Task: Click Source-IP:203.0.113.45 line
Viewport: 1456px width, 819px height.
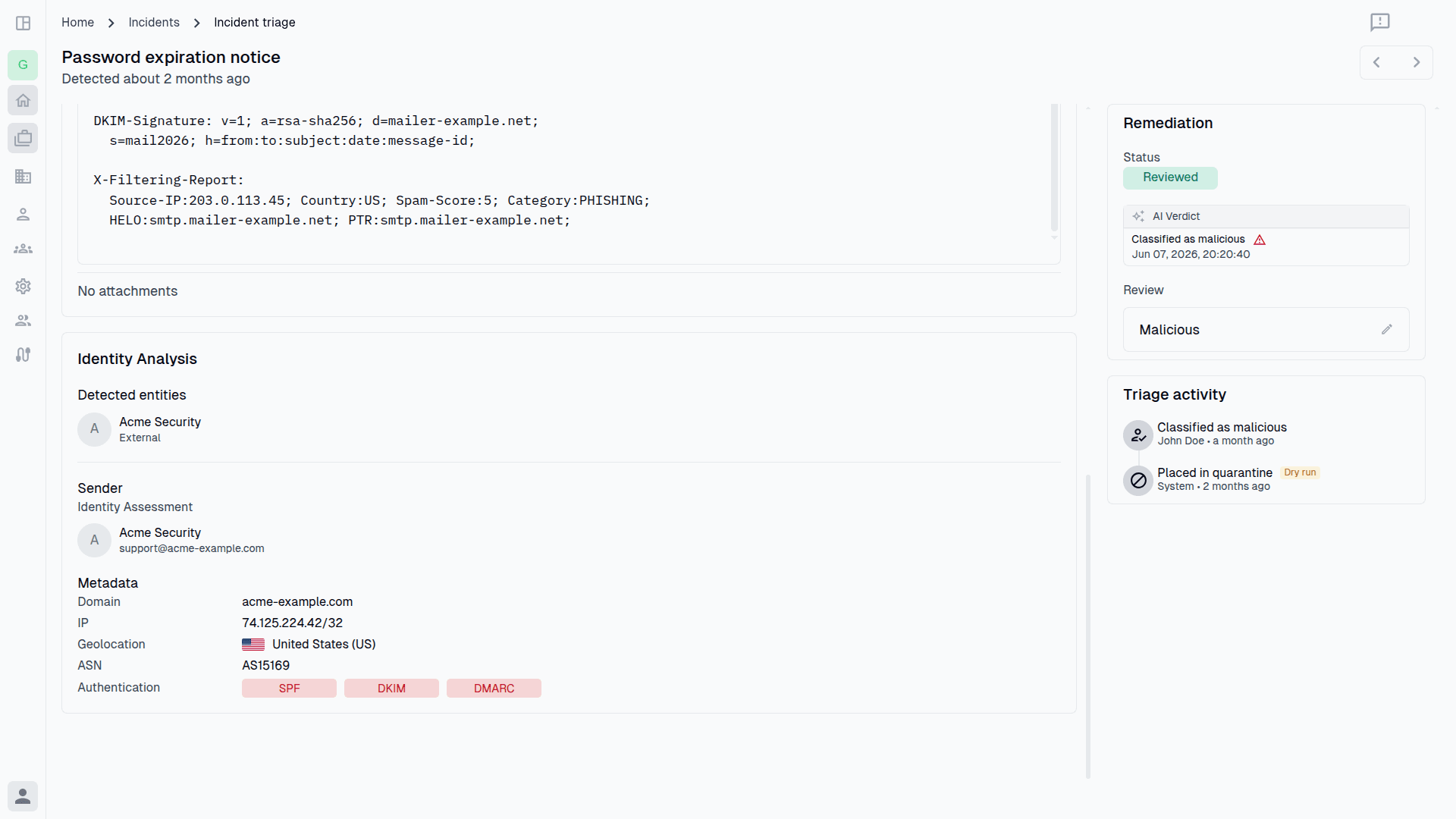Action: 379,200
